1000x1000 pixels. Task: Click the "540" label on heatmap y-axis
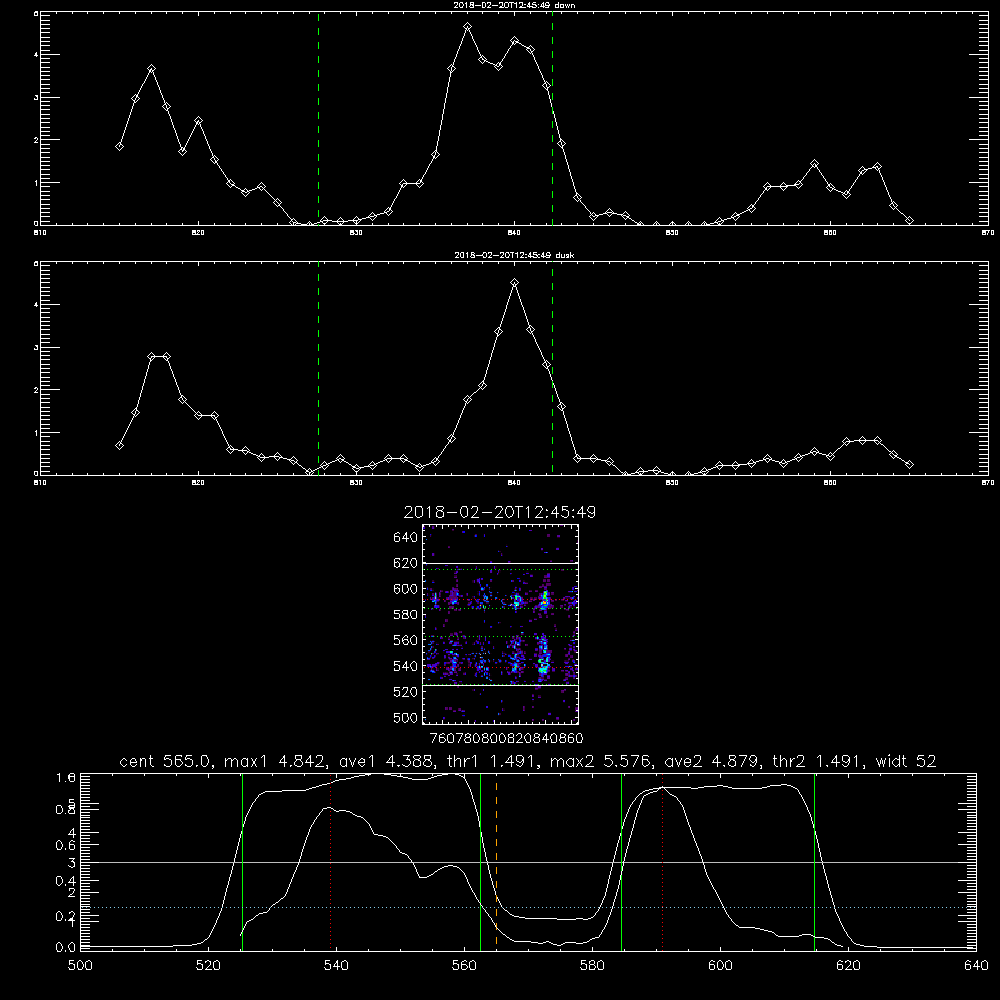pyautogui.click(x=406, y=666)
